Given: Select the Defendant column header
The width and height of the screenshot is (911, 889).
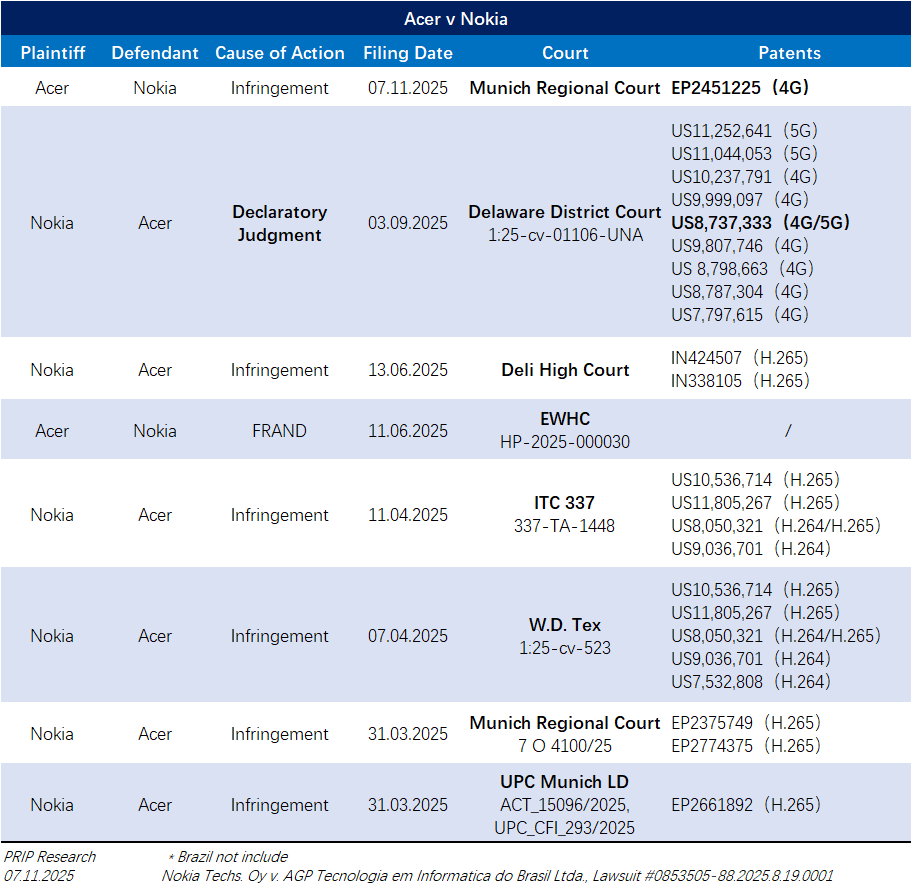Looking at the screenshot, I should [x=155, y=53].
